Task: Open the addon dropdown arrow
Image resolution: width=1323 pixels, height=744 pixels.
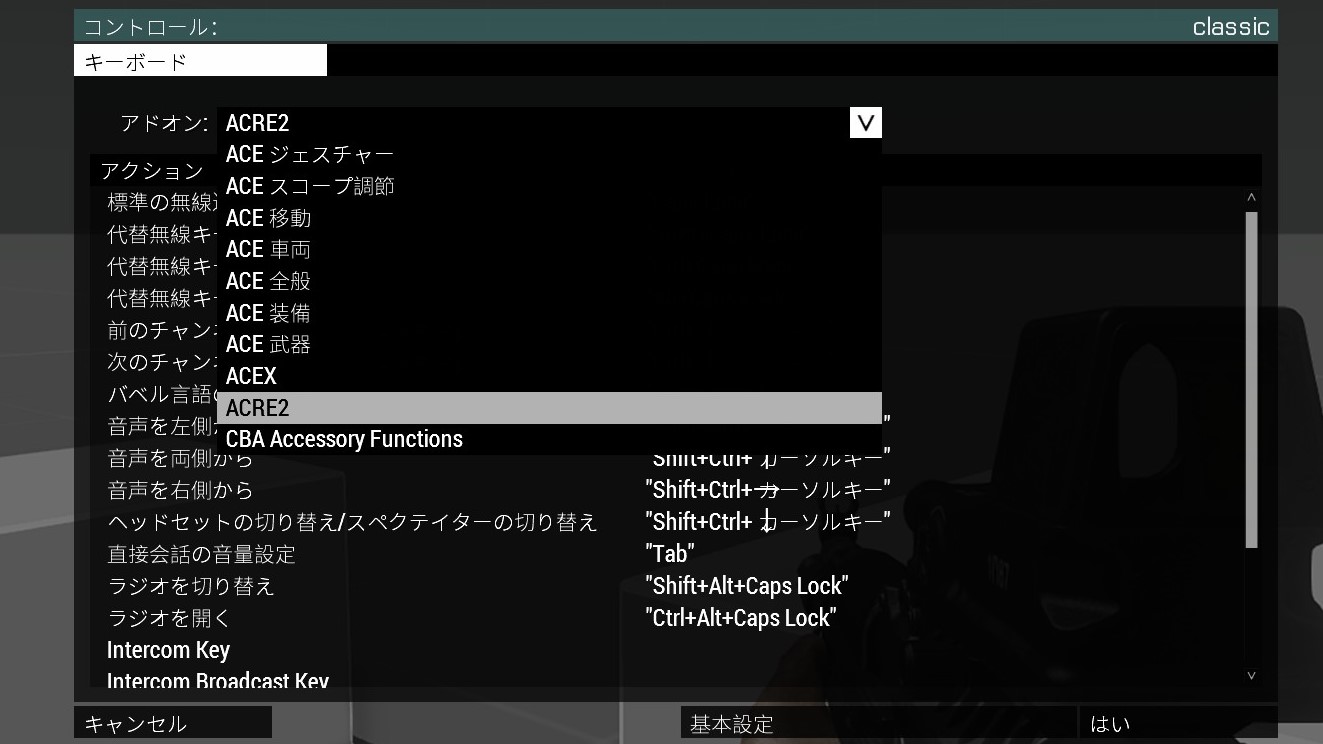Action: (x=866, y=123)
